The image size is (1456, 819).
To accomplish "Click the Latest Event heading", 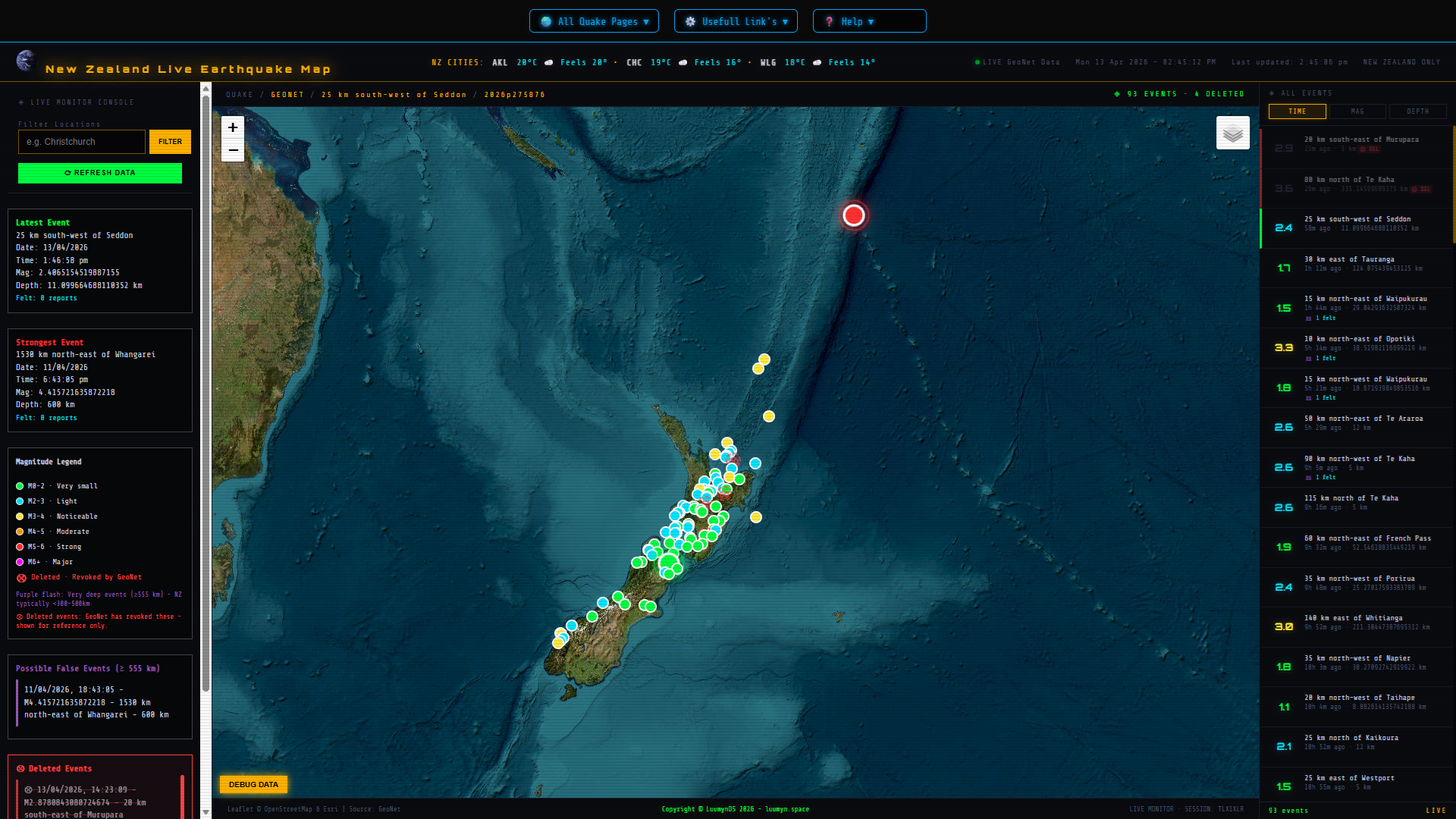I will click(x=42, y=223).
